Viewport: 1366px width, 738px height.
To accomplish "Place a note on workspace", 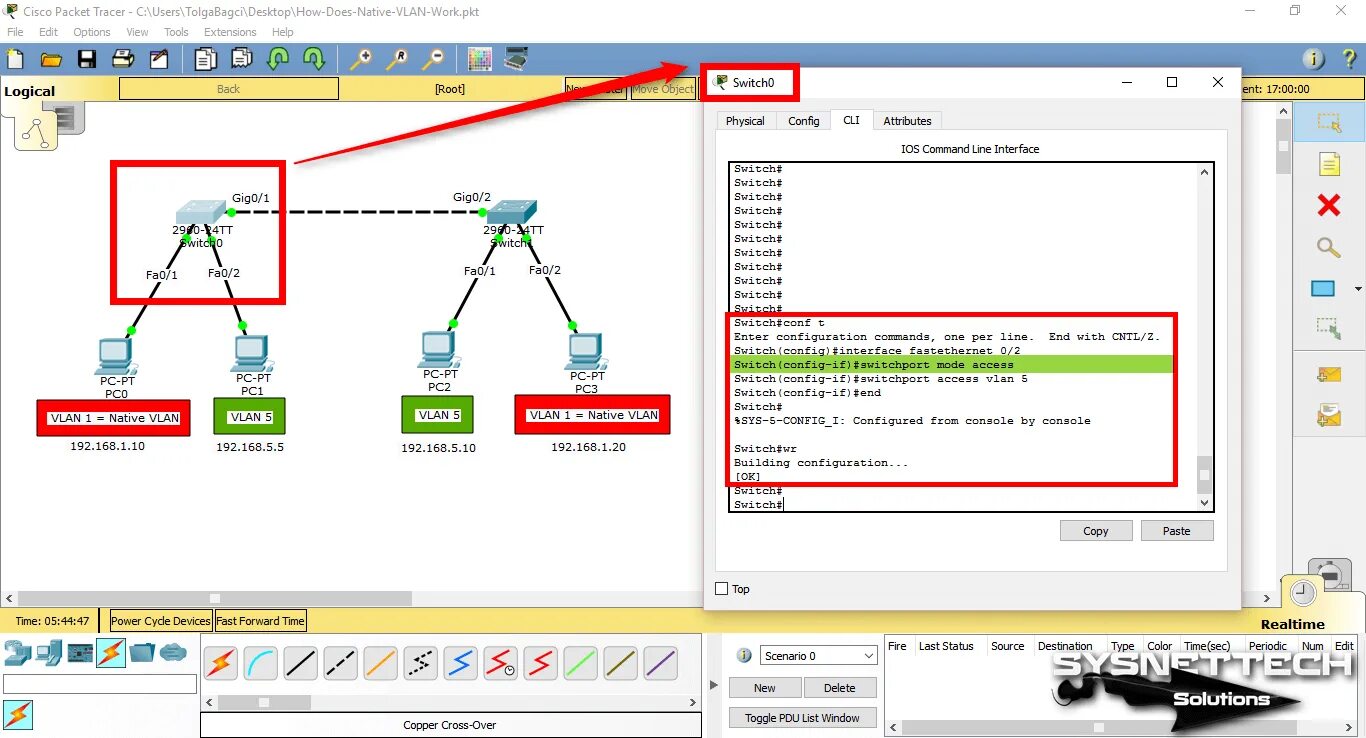I will point(1328,164).
